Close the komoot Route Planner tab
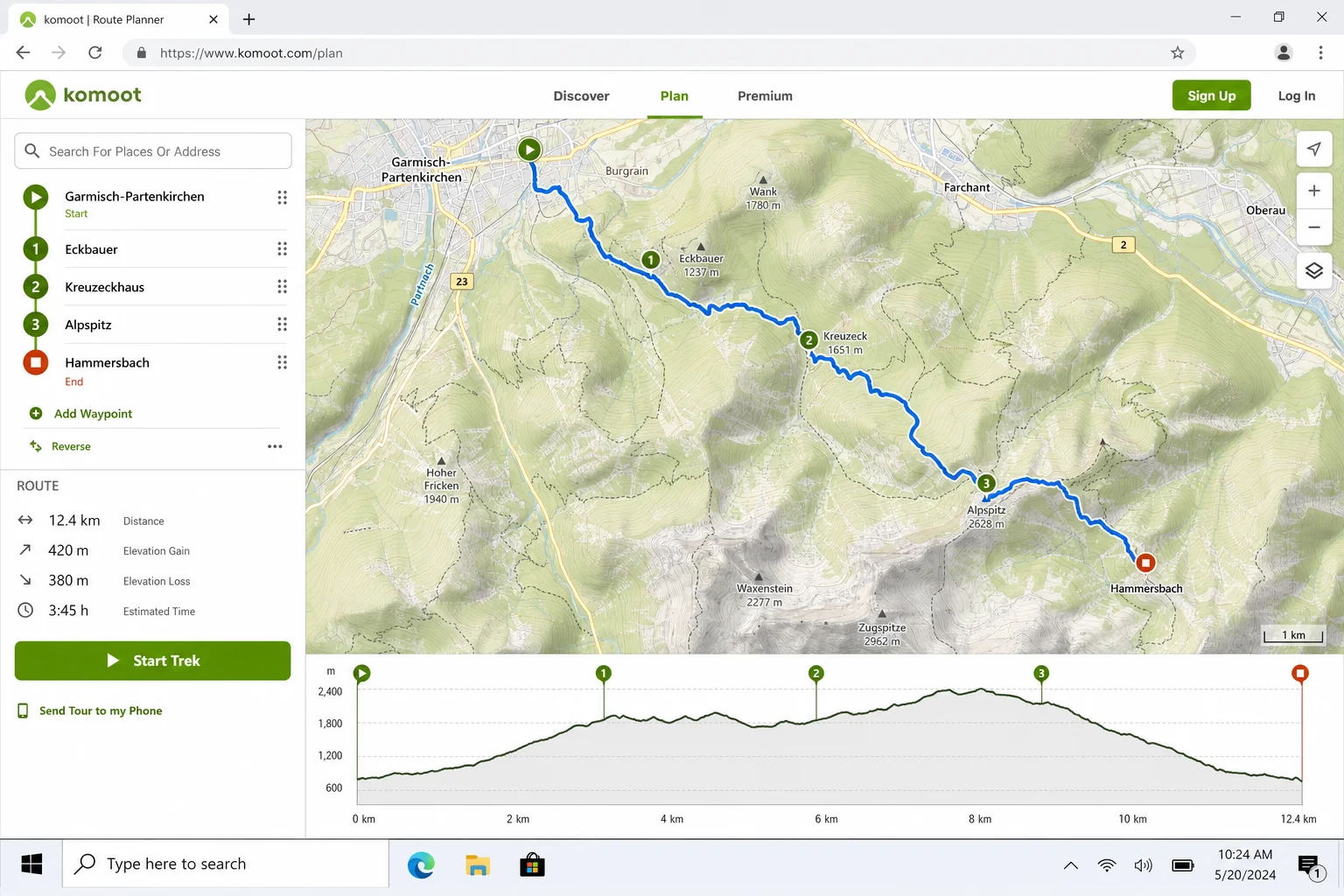1344x896 pixels. [x=213, y=19]
